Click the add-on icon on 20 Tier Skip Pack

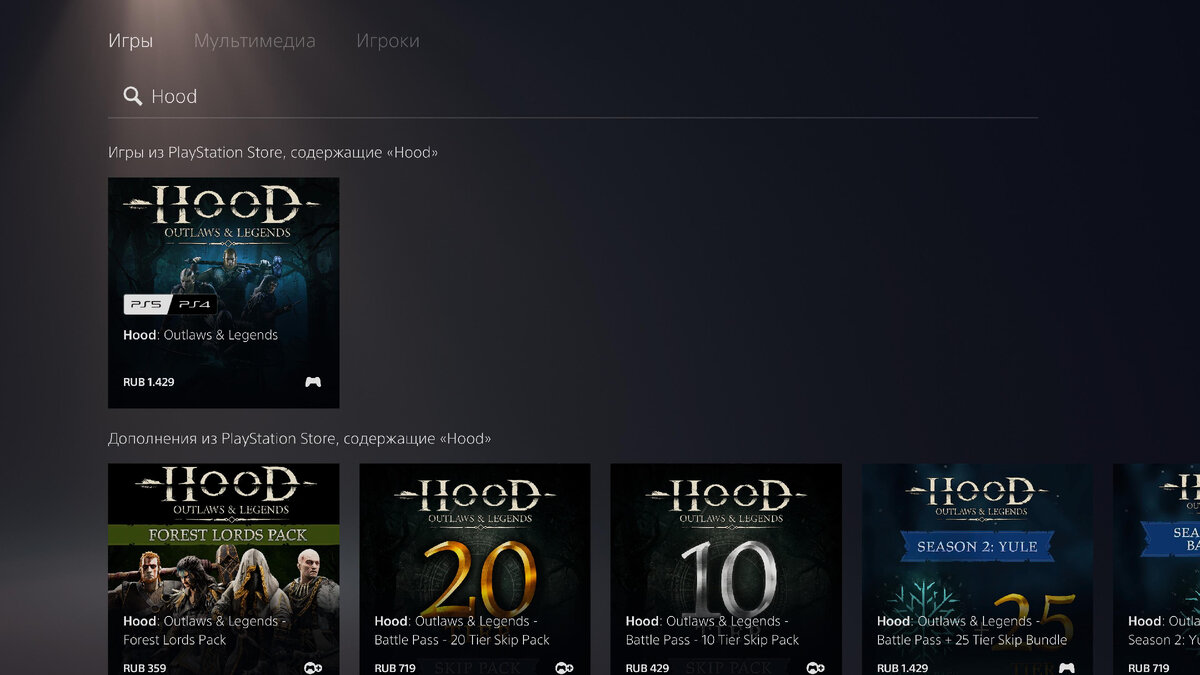[x=564, y=667]
